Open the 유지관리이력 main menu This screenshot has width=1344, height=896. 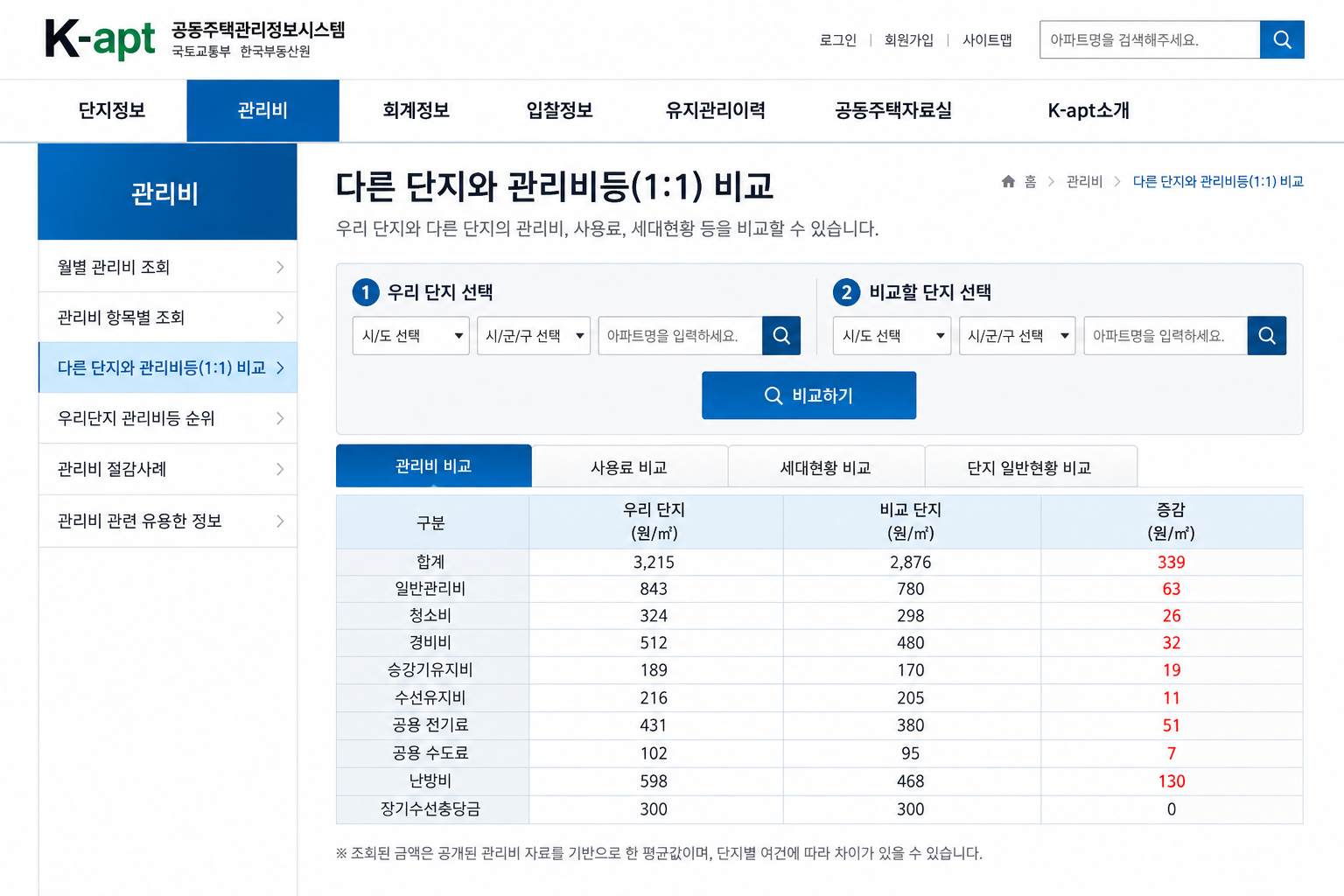click(716, 110)
